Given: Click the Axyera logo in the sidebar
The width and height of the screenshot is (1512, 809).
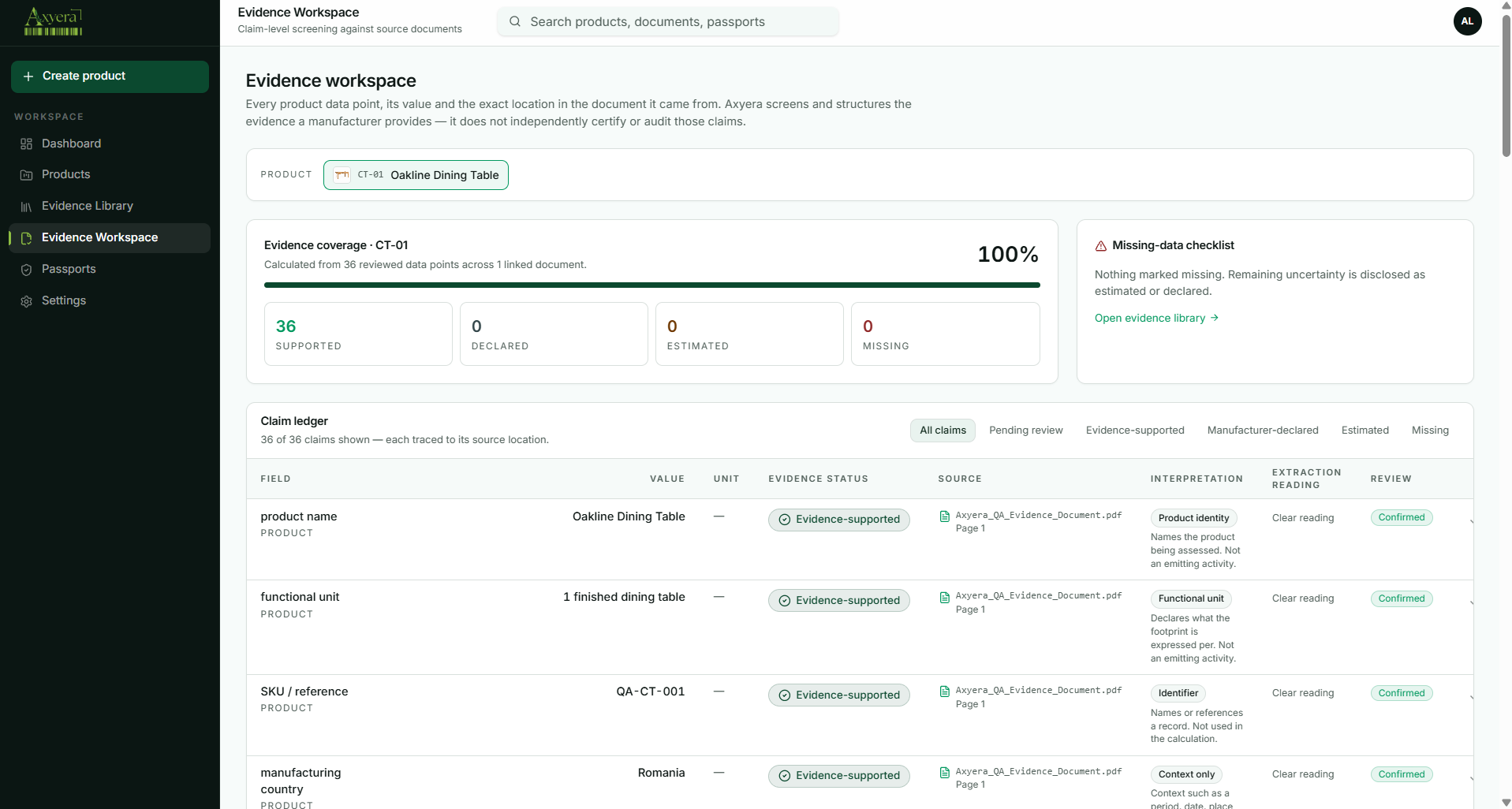Looking at the screenshot, I should pos(53,21).
